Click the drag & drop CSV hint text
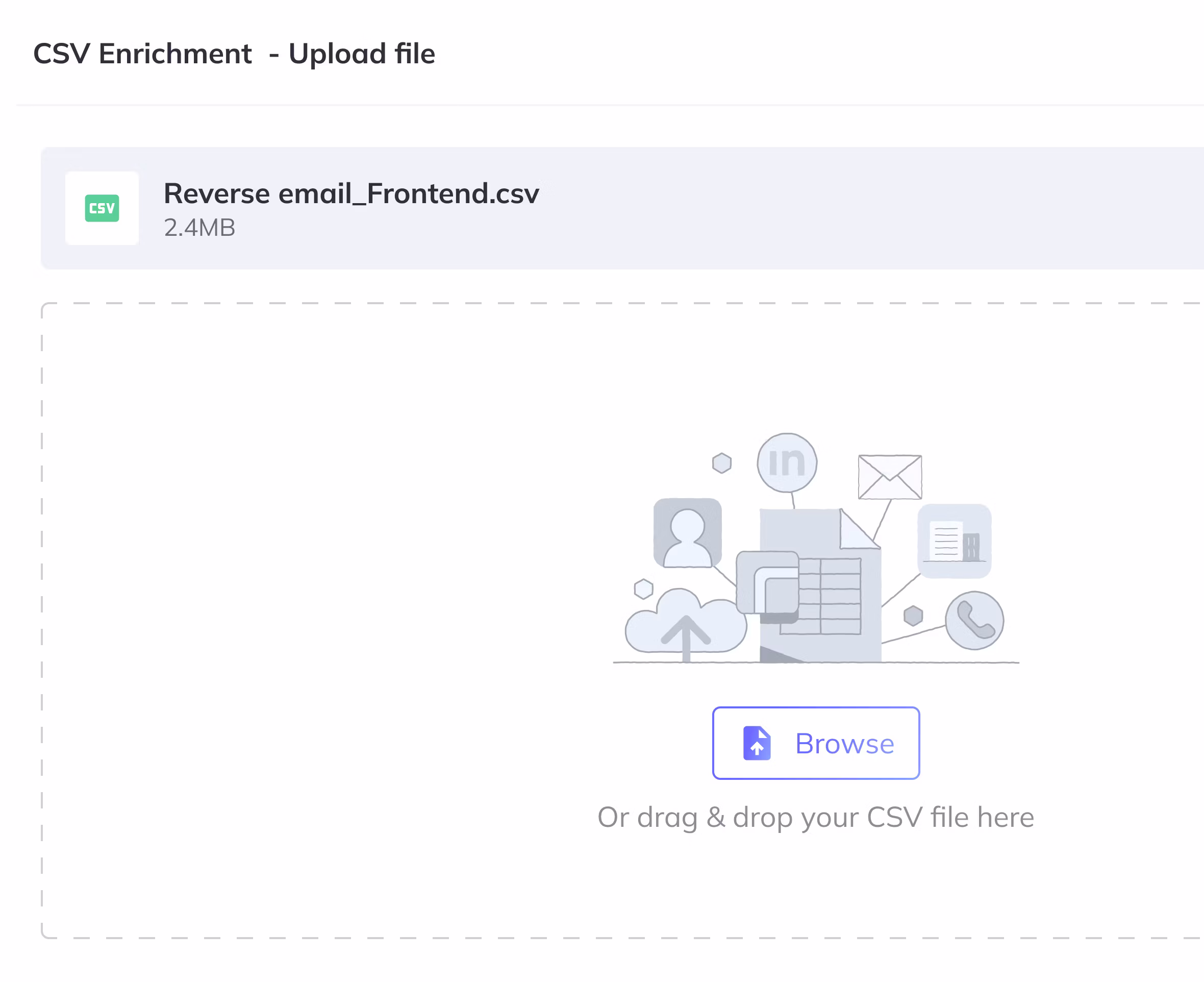Viewport: 1204px width, 982px height. click(815, 817)
